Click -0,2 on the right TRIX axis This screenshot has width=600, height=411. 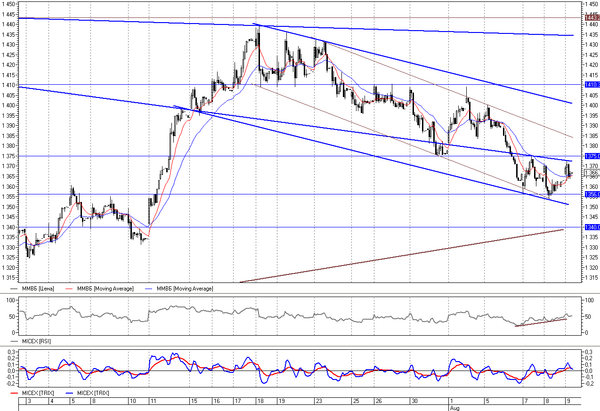(589, 383)
